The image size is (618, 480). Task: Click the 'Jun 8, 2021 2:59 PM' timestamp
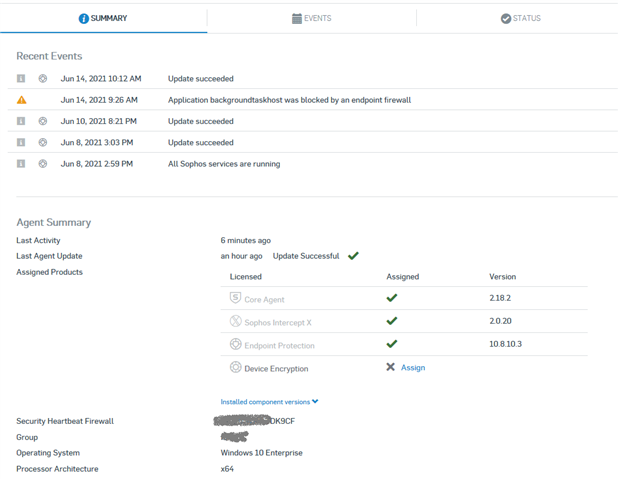(x=97, y=164)
